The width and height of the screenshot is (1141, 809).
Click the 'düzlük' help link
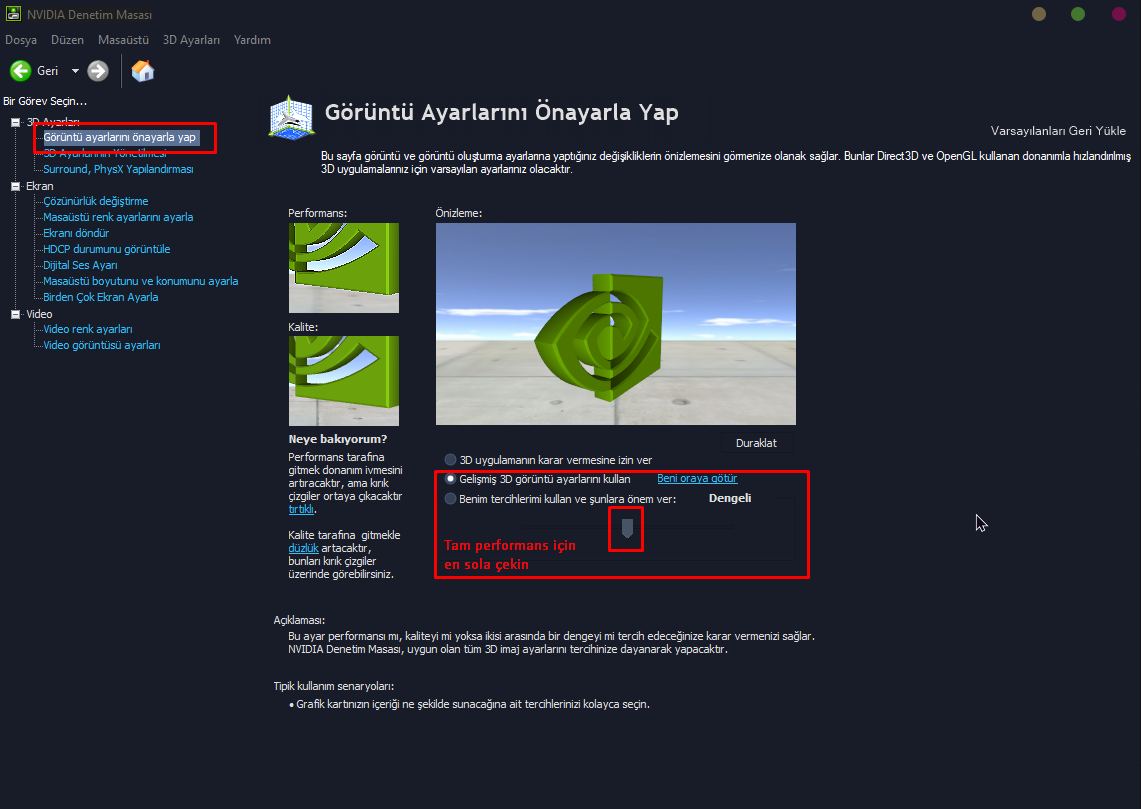(303, 548)
